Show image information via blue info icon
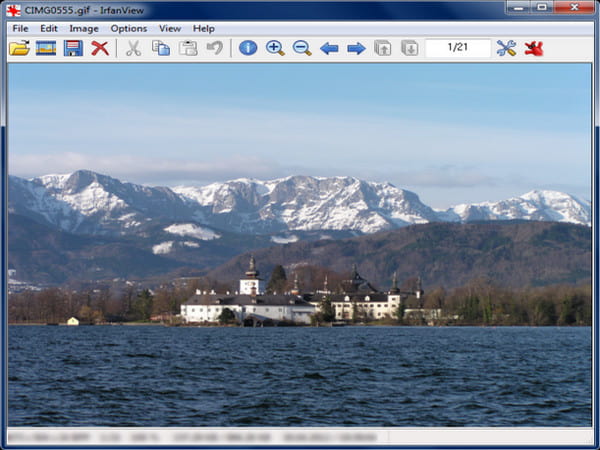 [x=248, y=48]
